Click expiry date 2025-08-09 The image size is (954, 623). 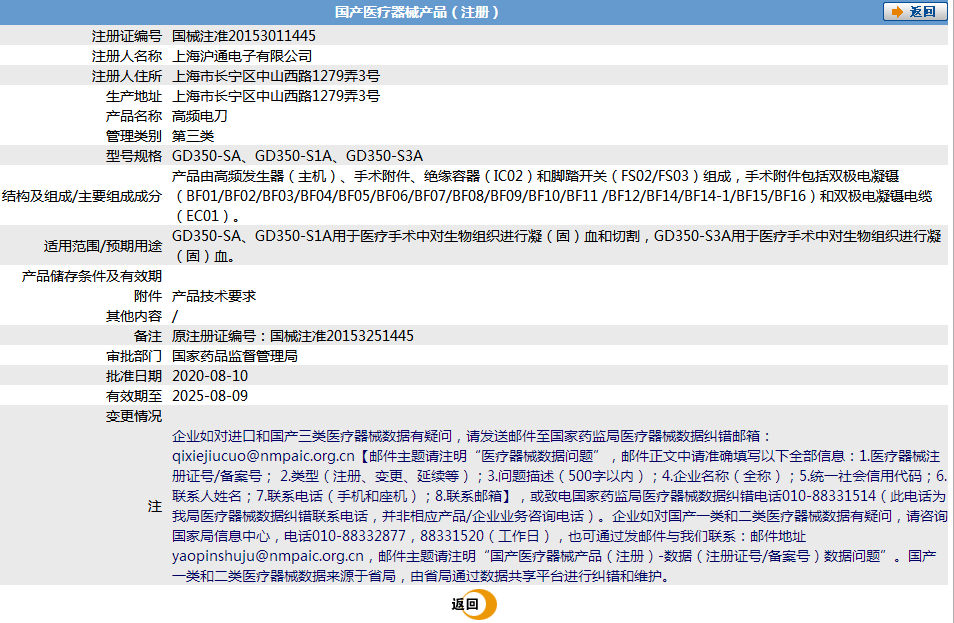pos(210,396)
